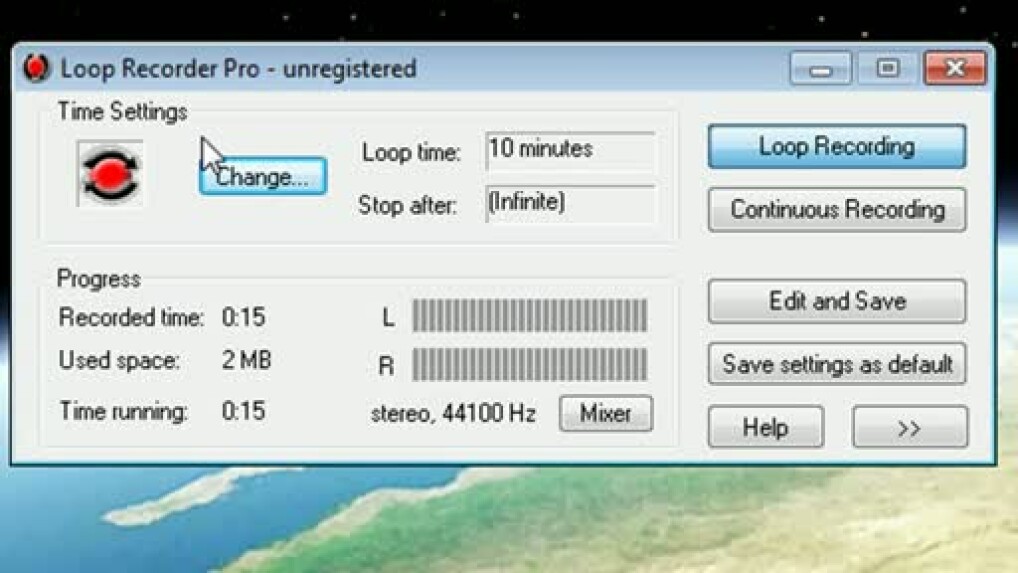Open the Help button
The height and width of the screenshot is (573, 1018).
tap(766, 427)
